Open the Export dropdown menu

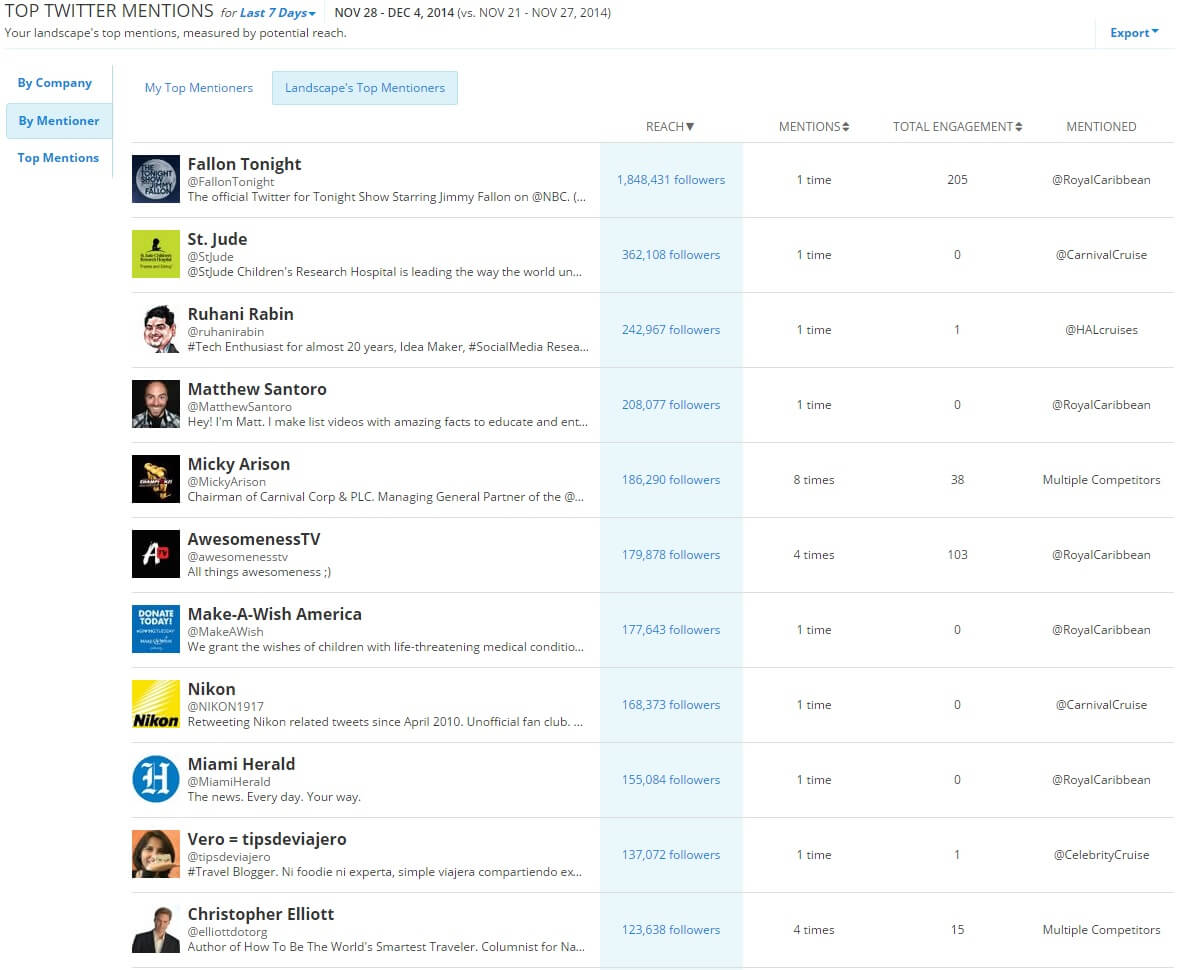[x=1134, y=33]
